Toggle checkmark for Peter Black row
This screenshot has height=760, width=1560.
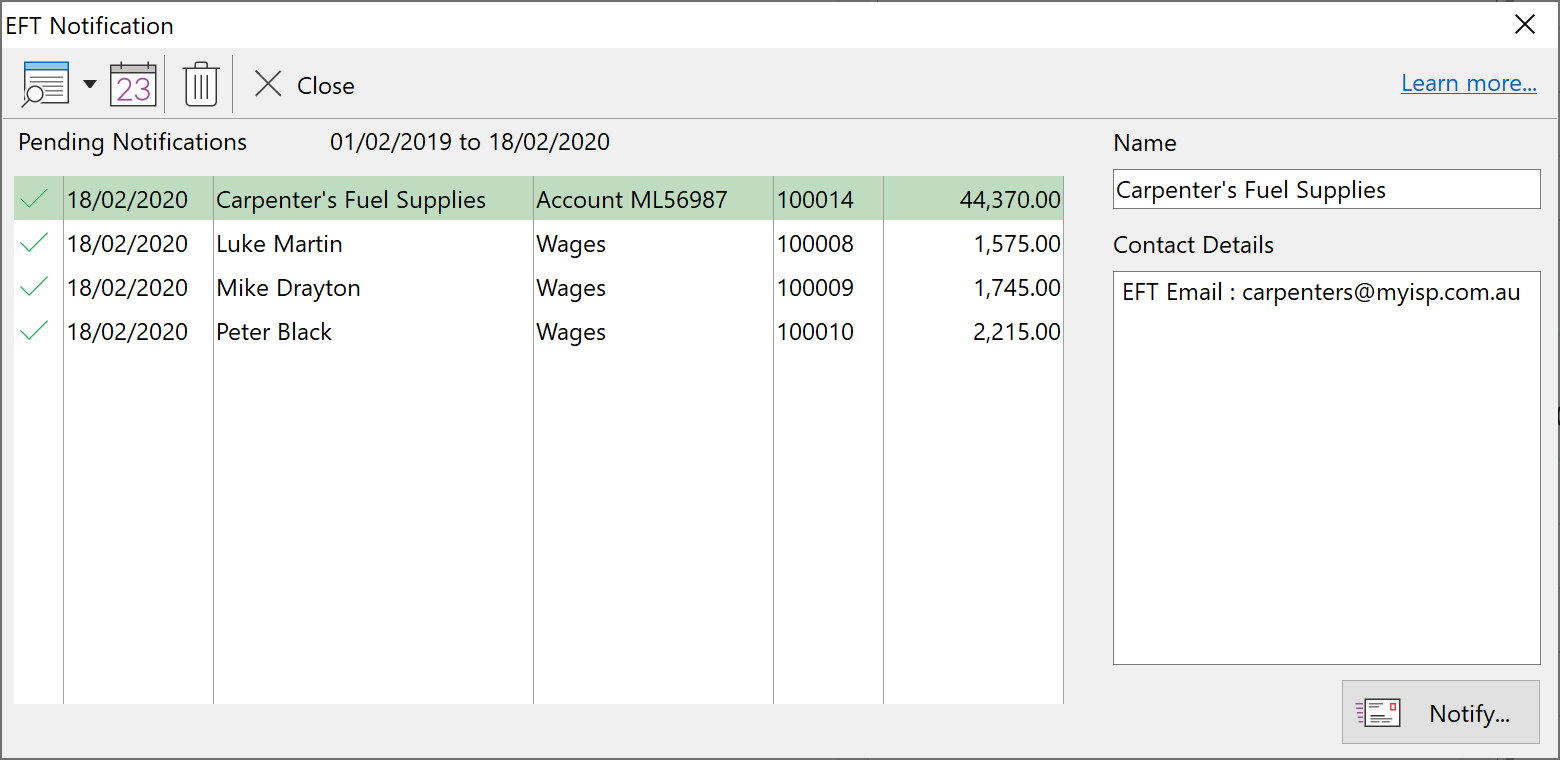click(x=34, y=331)
